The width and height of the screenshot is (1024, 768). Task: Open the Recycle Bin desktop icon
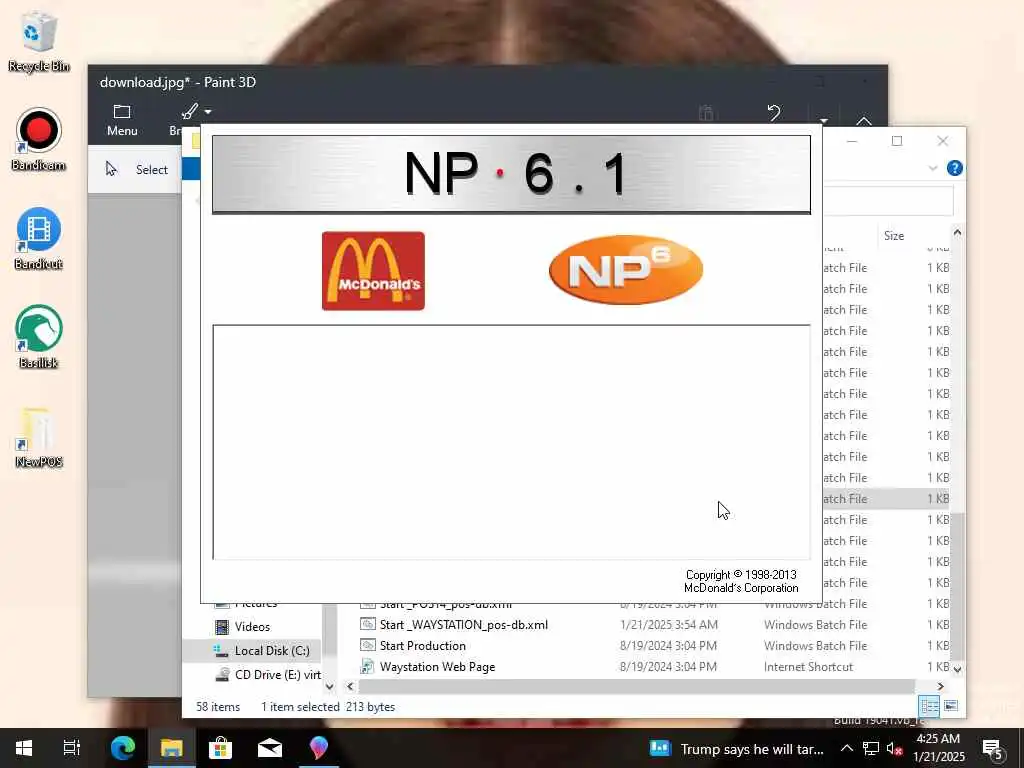[x=39, y=41]
